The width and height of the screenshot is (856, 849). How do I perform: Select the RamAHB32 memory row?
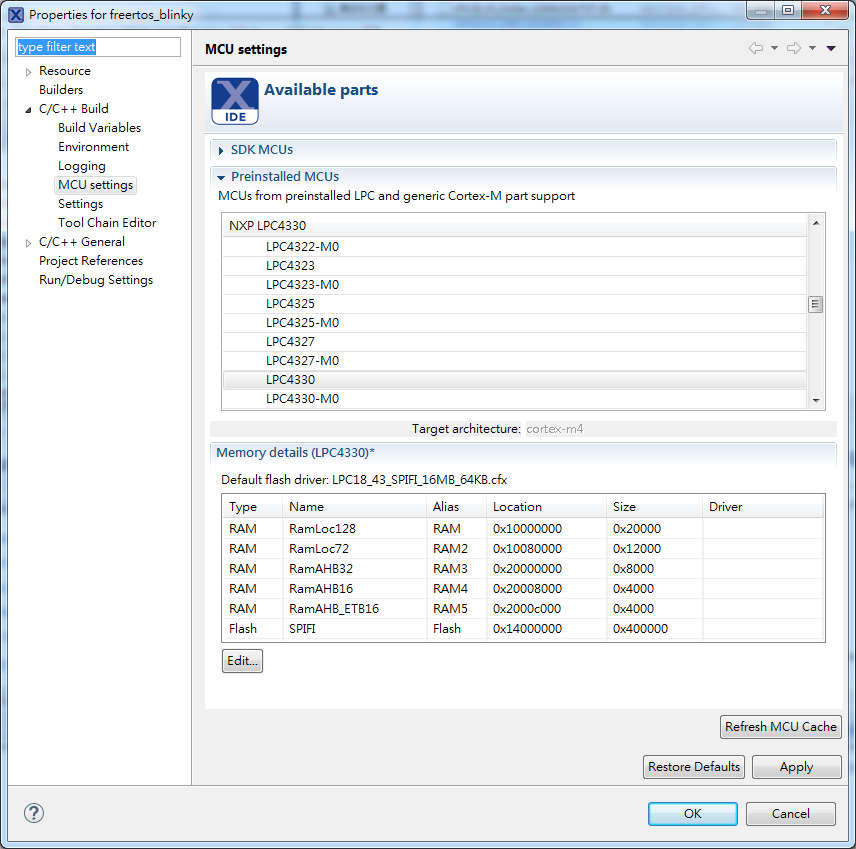click(x=523, y=569)
